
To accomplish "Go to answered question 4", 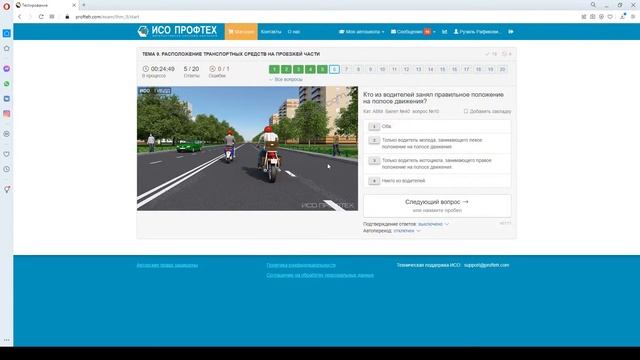I will tap(310, 69).
